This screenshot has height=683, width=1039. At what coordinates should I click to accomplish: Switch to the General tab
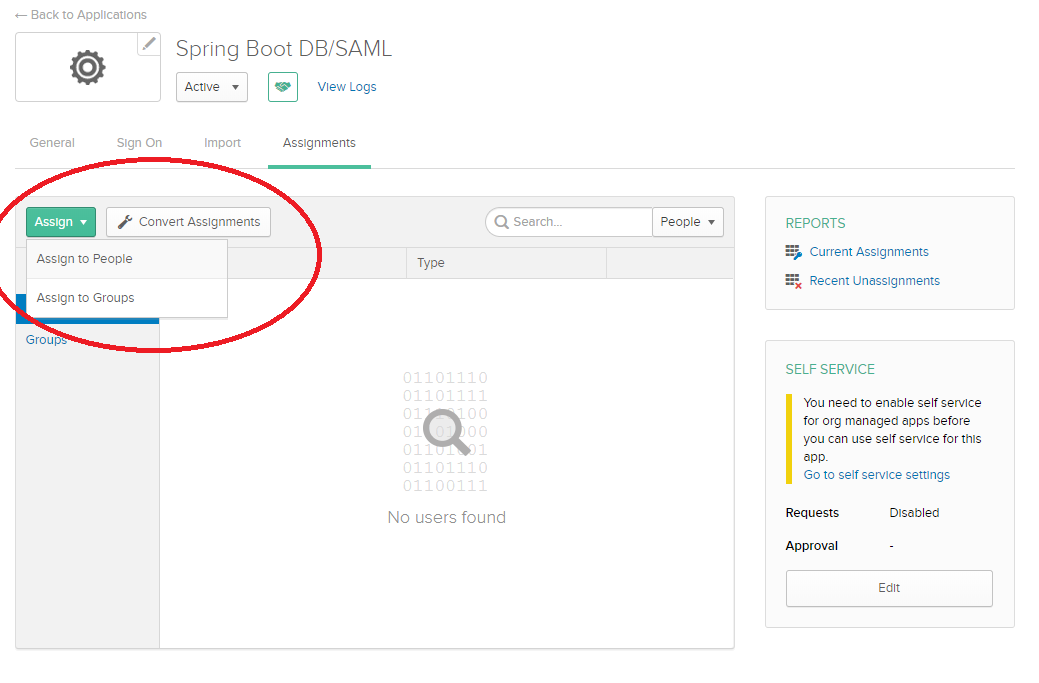point(52,143)
